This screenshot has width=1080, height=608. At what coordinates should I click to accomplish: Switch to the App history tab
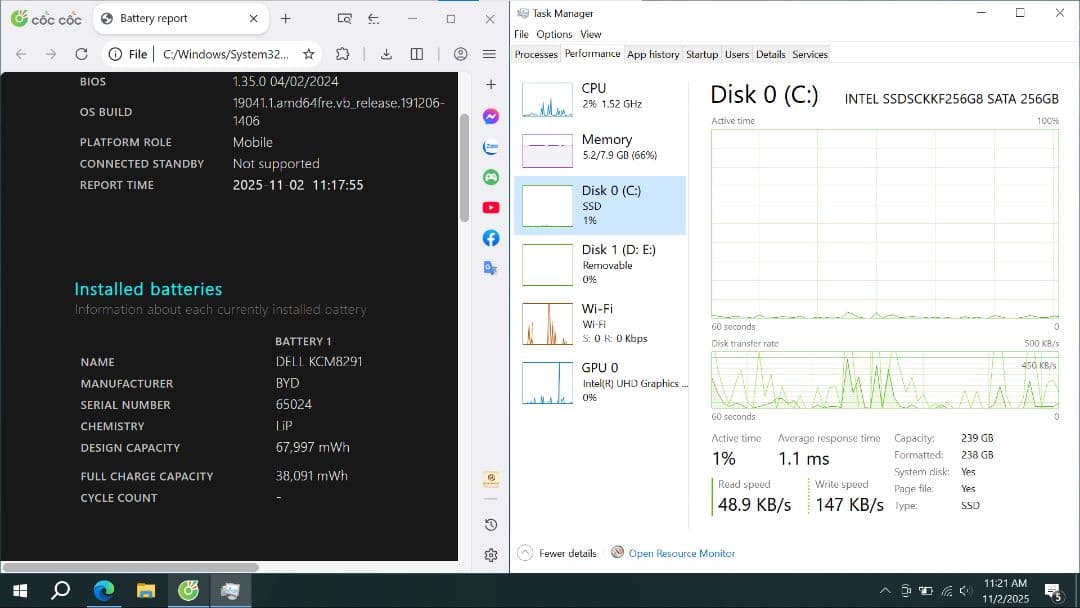653,55
